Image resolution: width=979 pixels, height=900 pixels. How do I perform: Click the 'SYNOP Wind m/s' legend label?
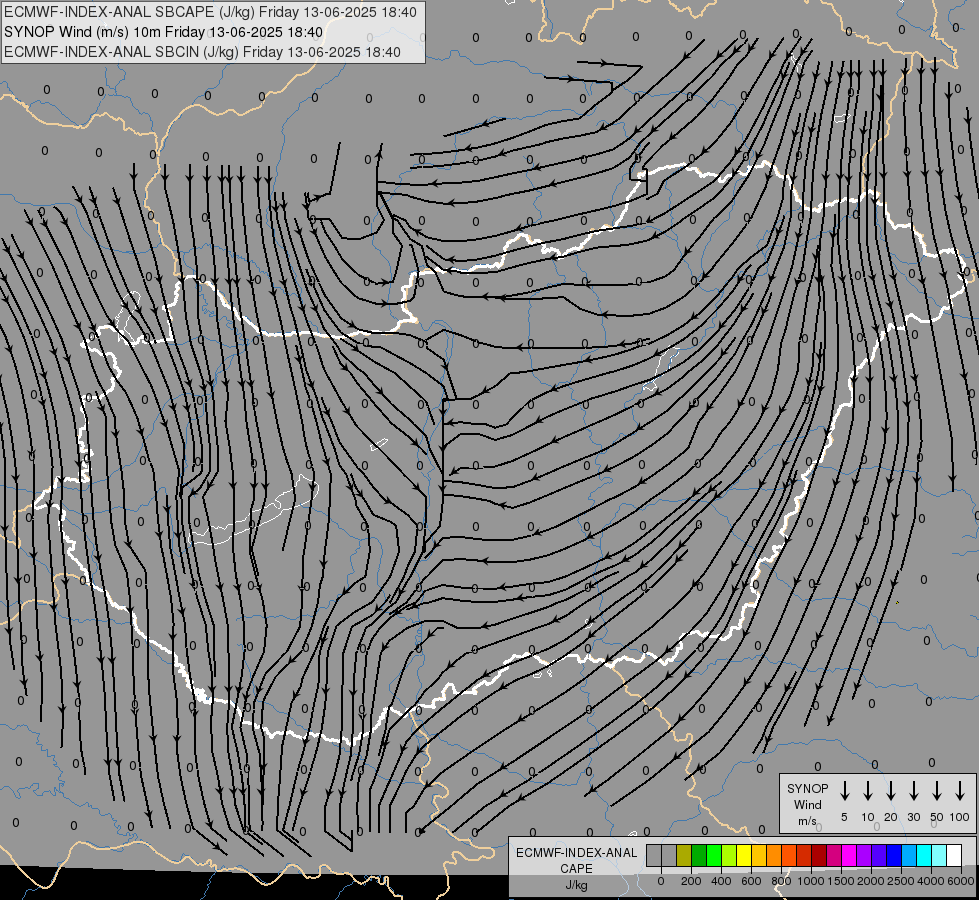point(807,805)
